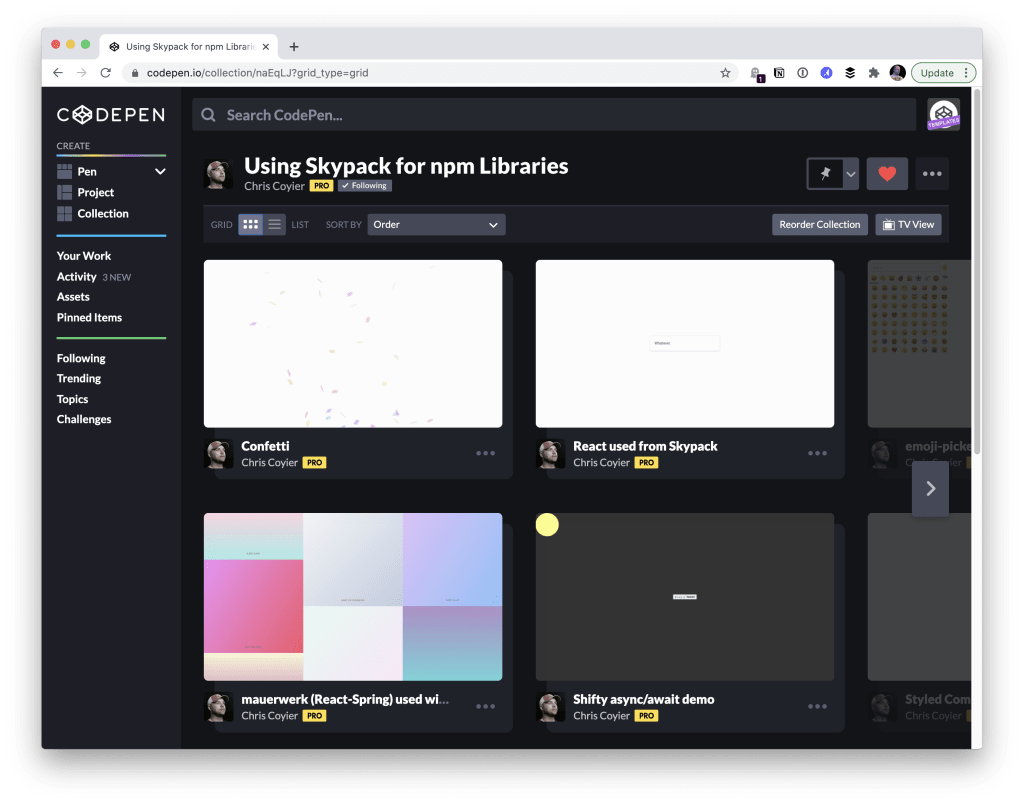Switch to list view icon
The height and width of the screenshot is (804, 1024).
pos(274,225)
